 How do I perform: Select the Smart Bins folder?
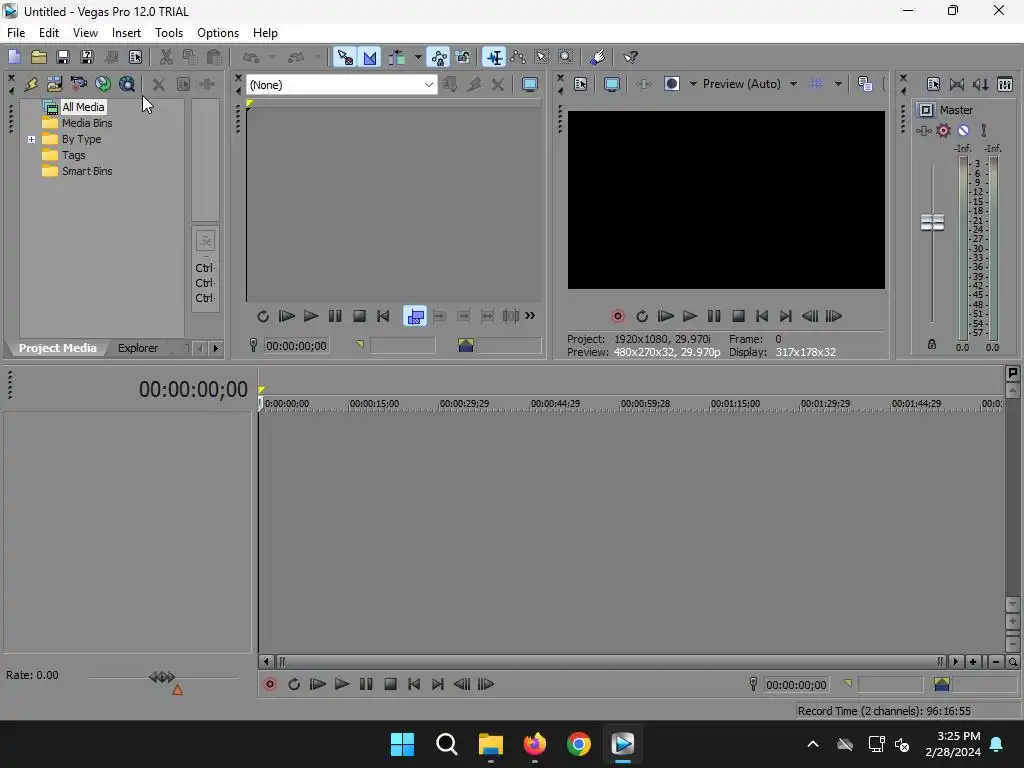click(86, 171)
